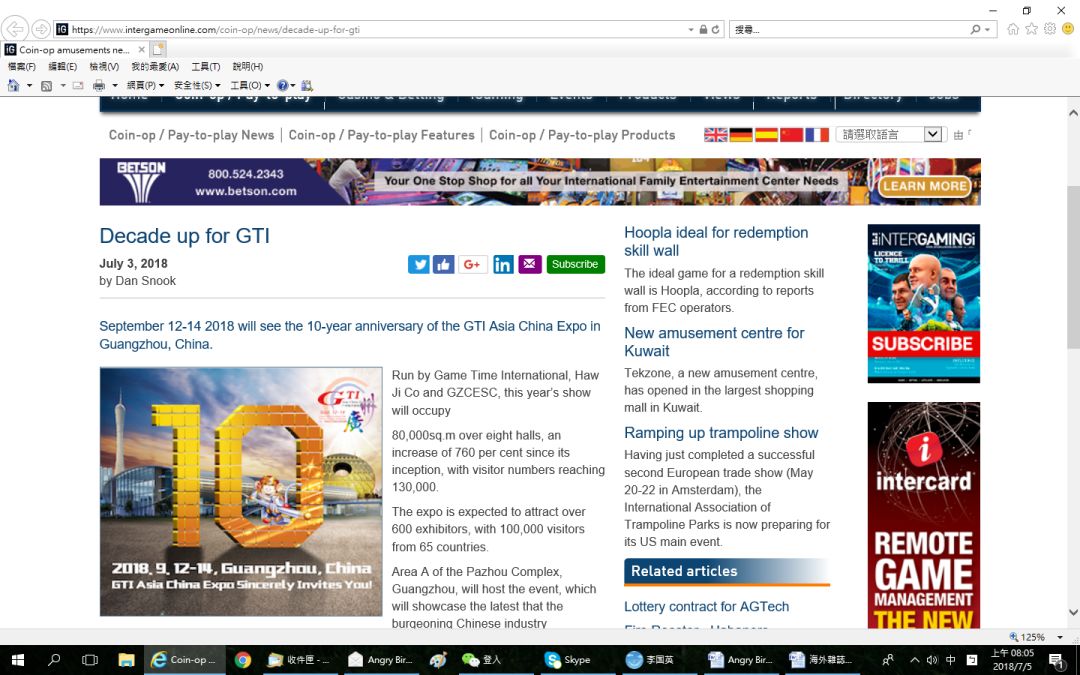This screenshot has height=675, width=1080.
Task: Open 'Ramping up trampoline show' article
Action: pyautogui.click(x=721, y=433)
